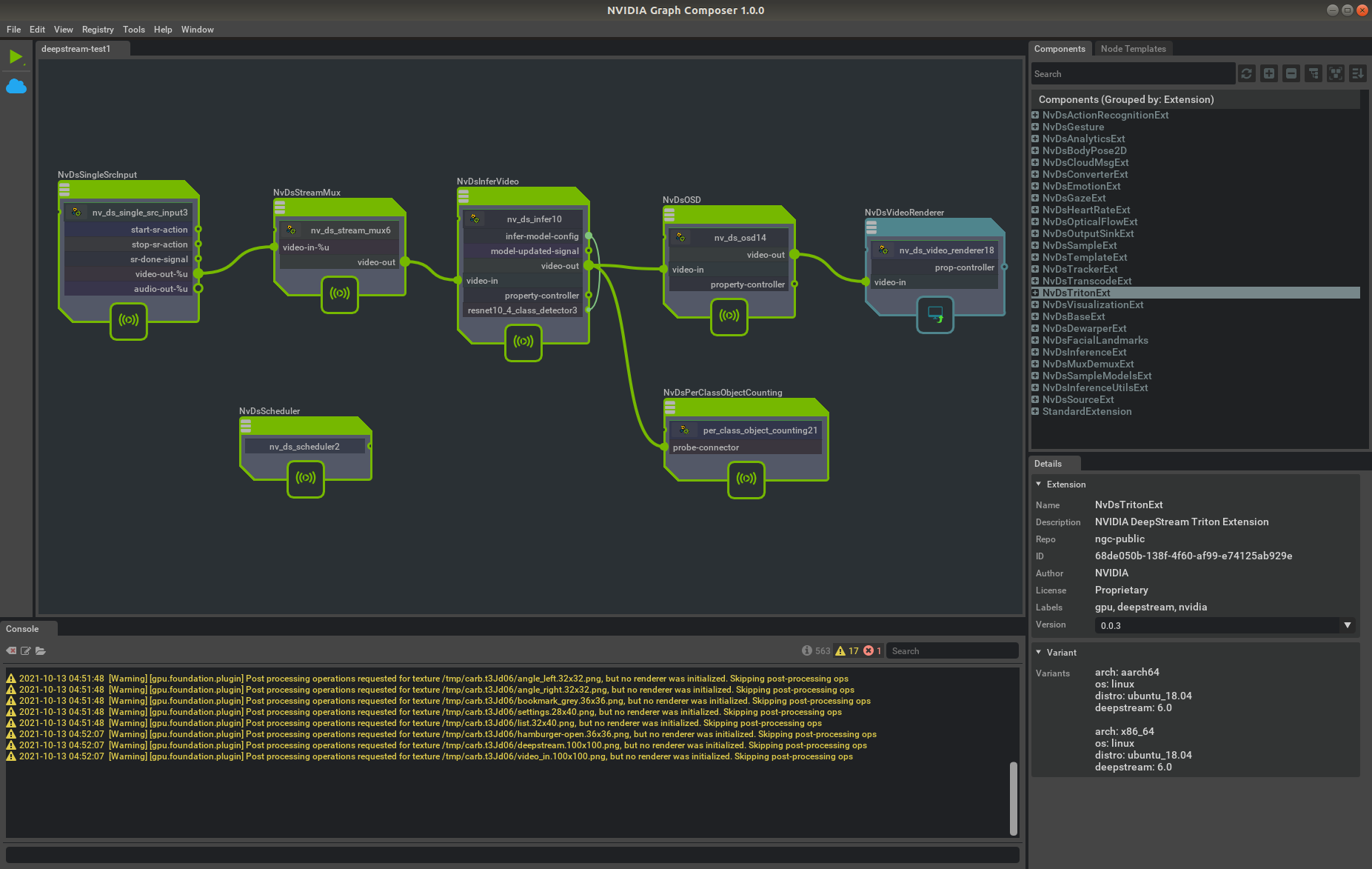Click the Components search field

[x=1133, y=73]
